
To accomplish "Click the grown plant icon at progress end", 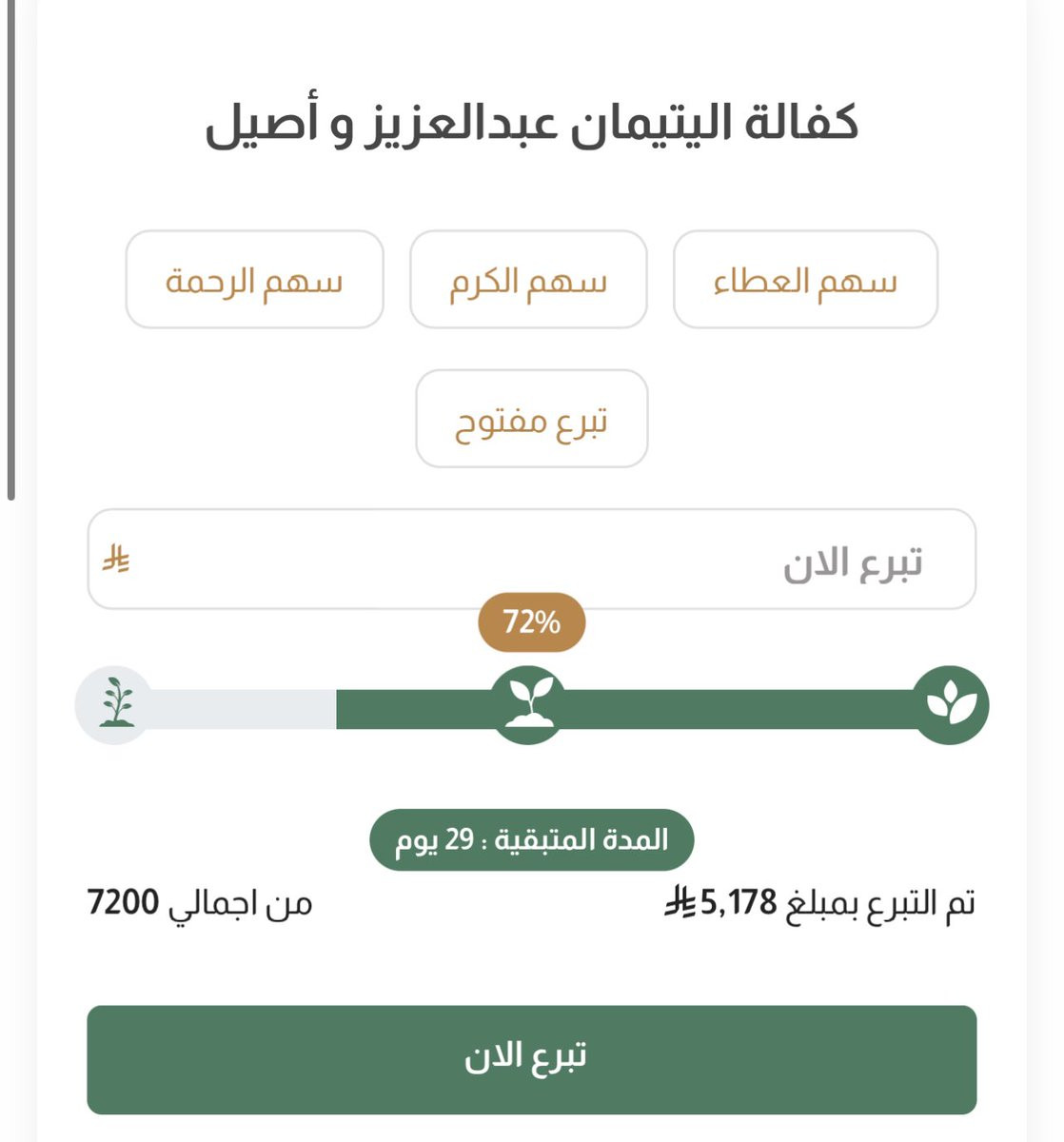I will [x=951, y=704].
